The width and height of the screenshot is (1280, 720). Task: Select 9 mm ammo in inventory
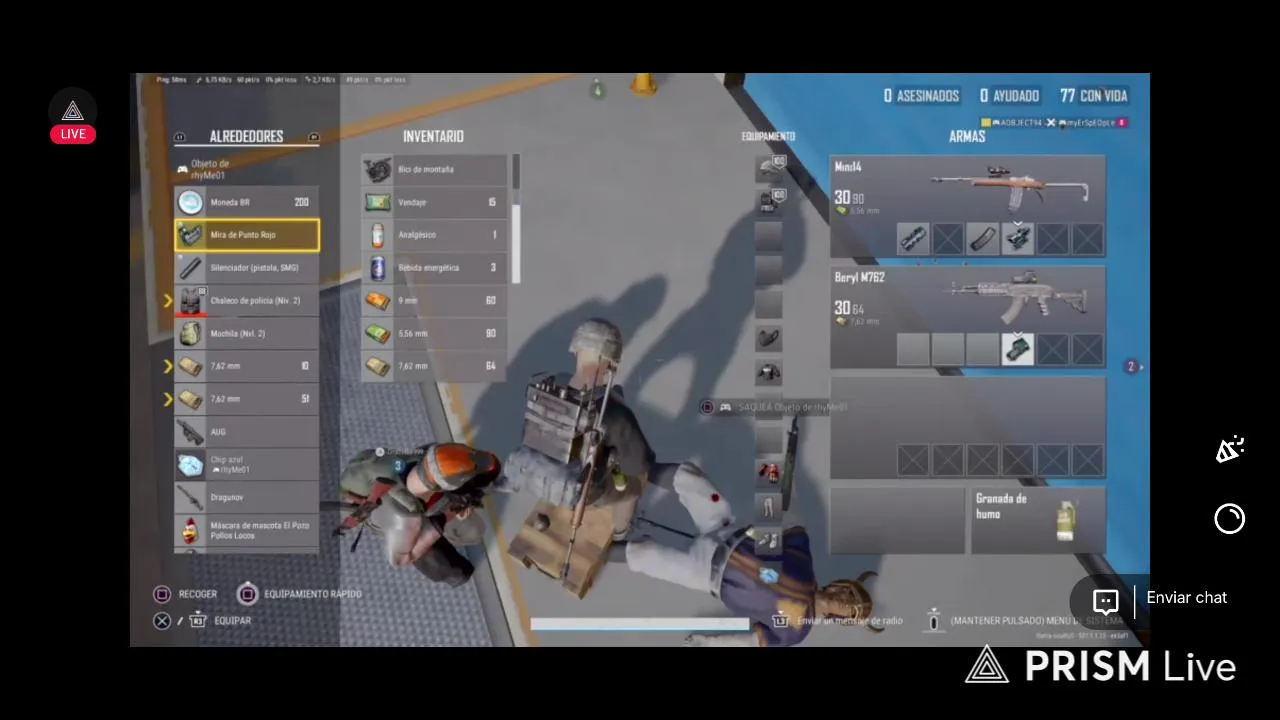pos(434,300)
